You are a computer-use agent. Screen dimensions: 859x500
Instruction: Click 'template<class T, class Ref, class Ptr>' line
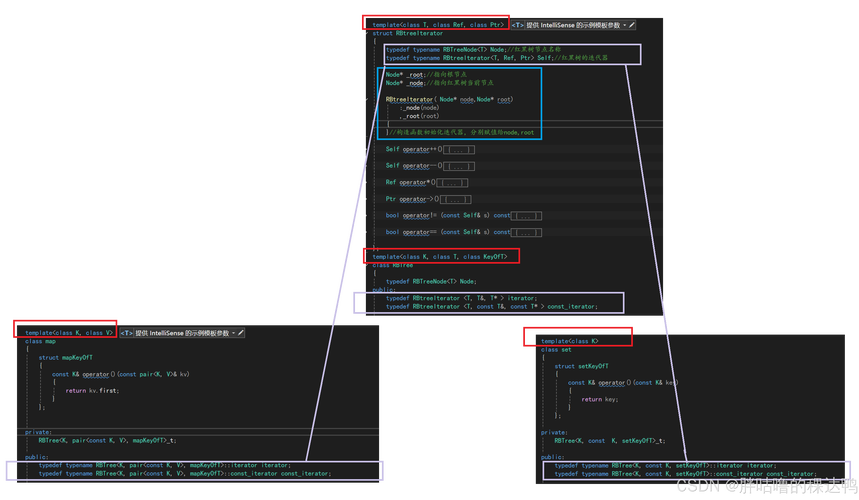pyautogui.click(x=438, y=25)
